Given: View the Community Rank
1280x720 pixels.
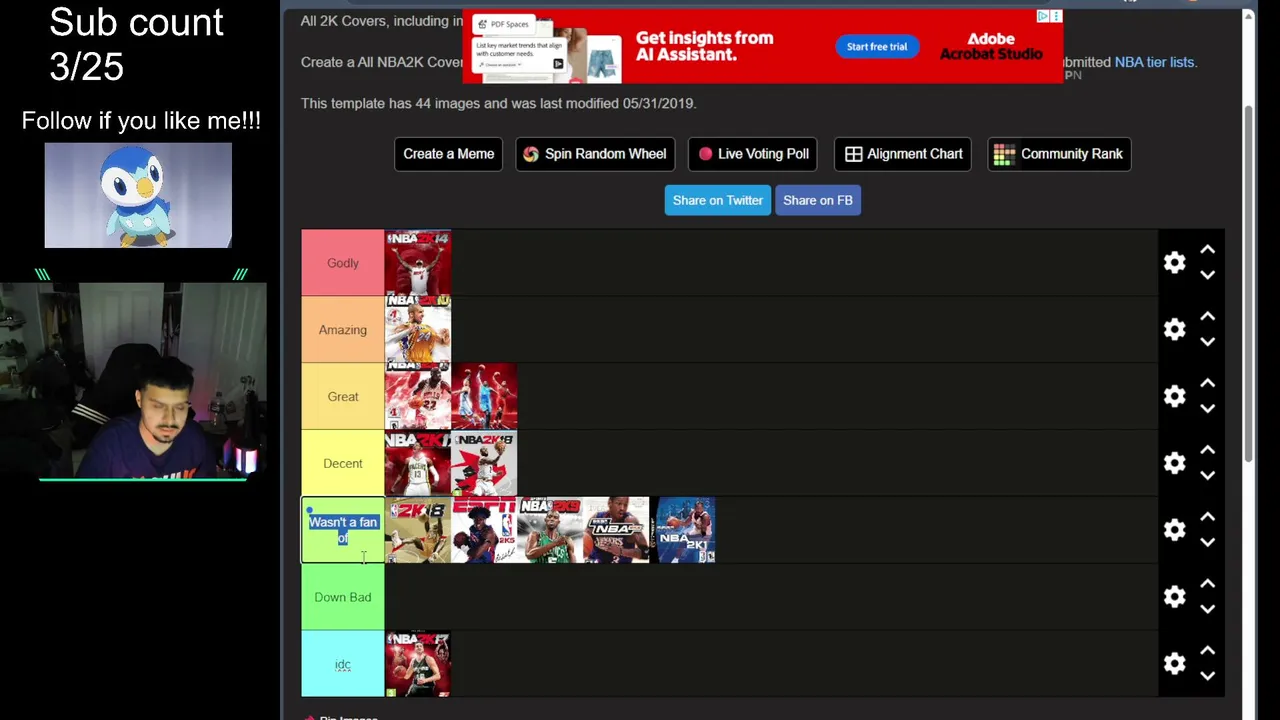Looking at the screenshot, I should (x=1059, y=154).
